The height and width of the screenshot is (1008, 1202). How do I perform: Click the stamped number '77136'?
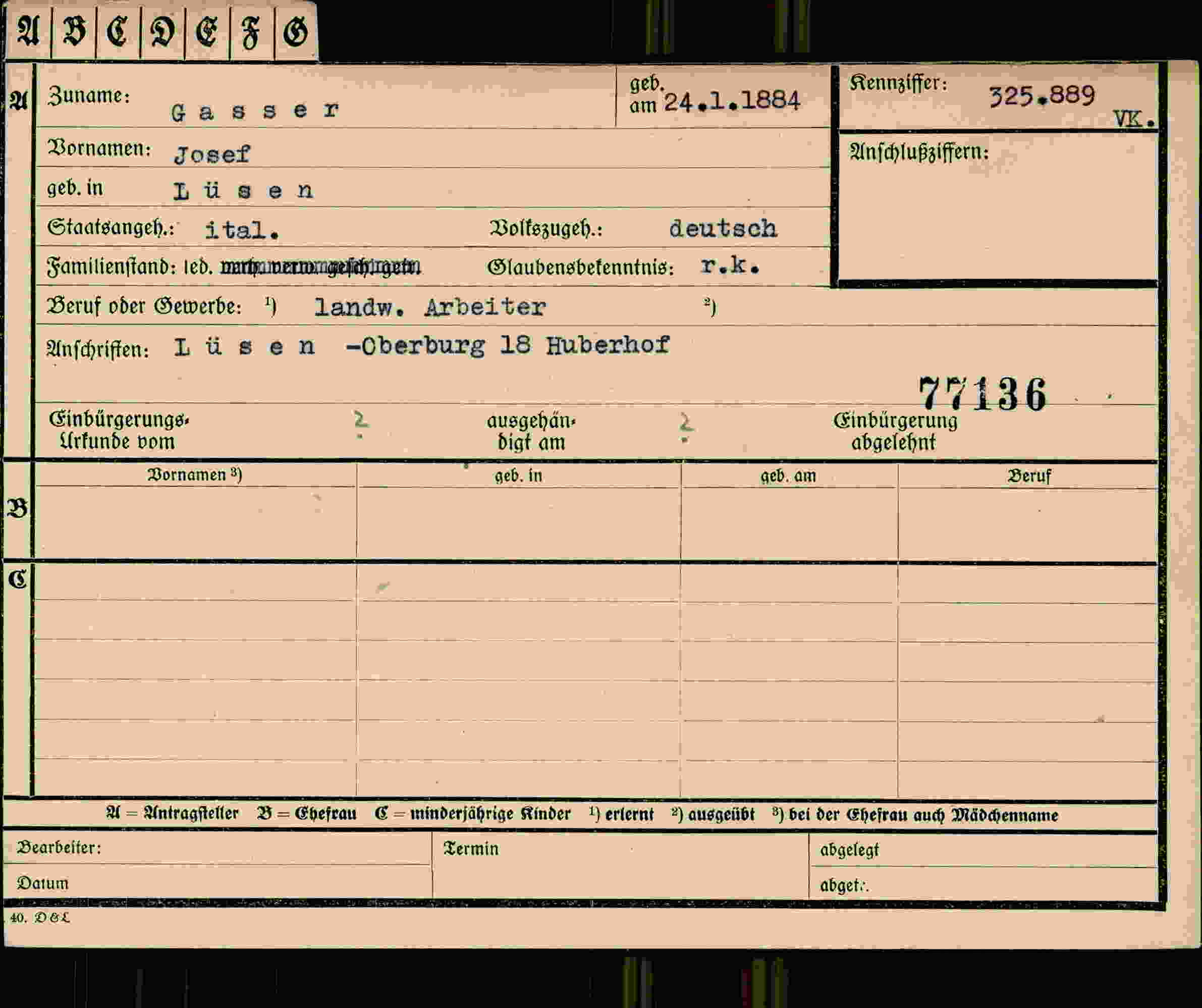(982, 394)
